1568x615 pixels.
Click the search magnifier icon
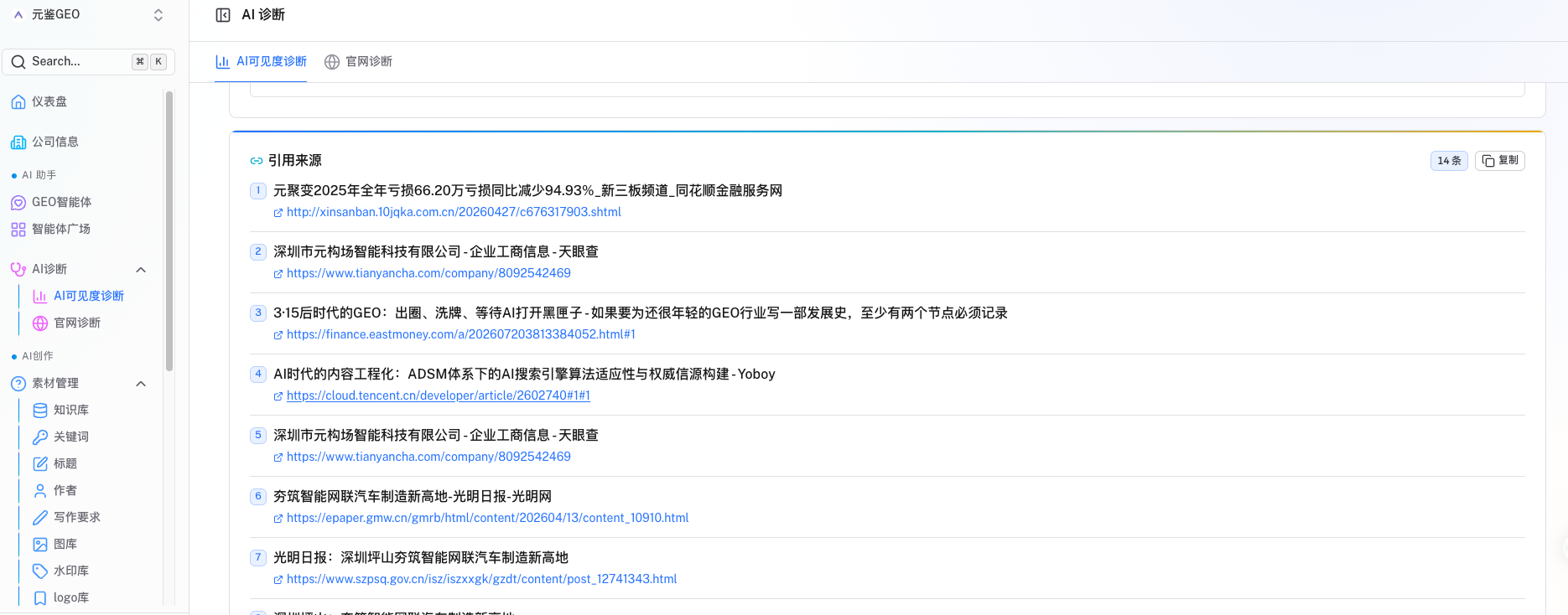pos(18,62)
